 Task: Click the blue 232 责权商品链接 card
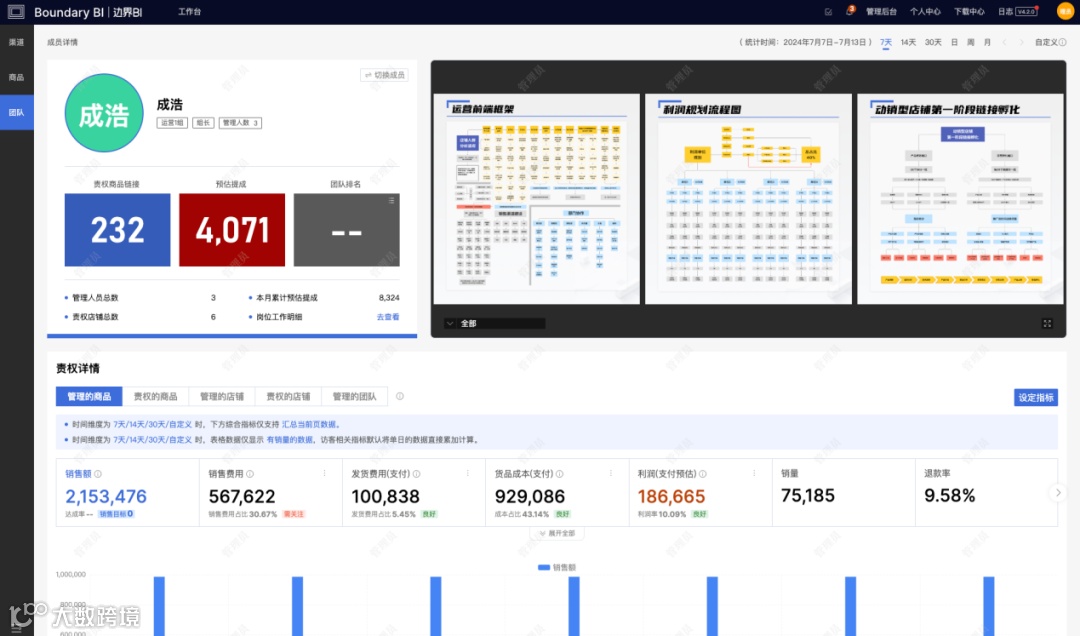[117, 229]
